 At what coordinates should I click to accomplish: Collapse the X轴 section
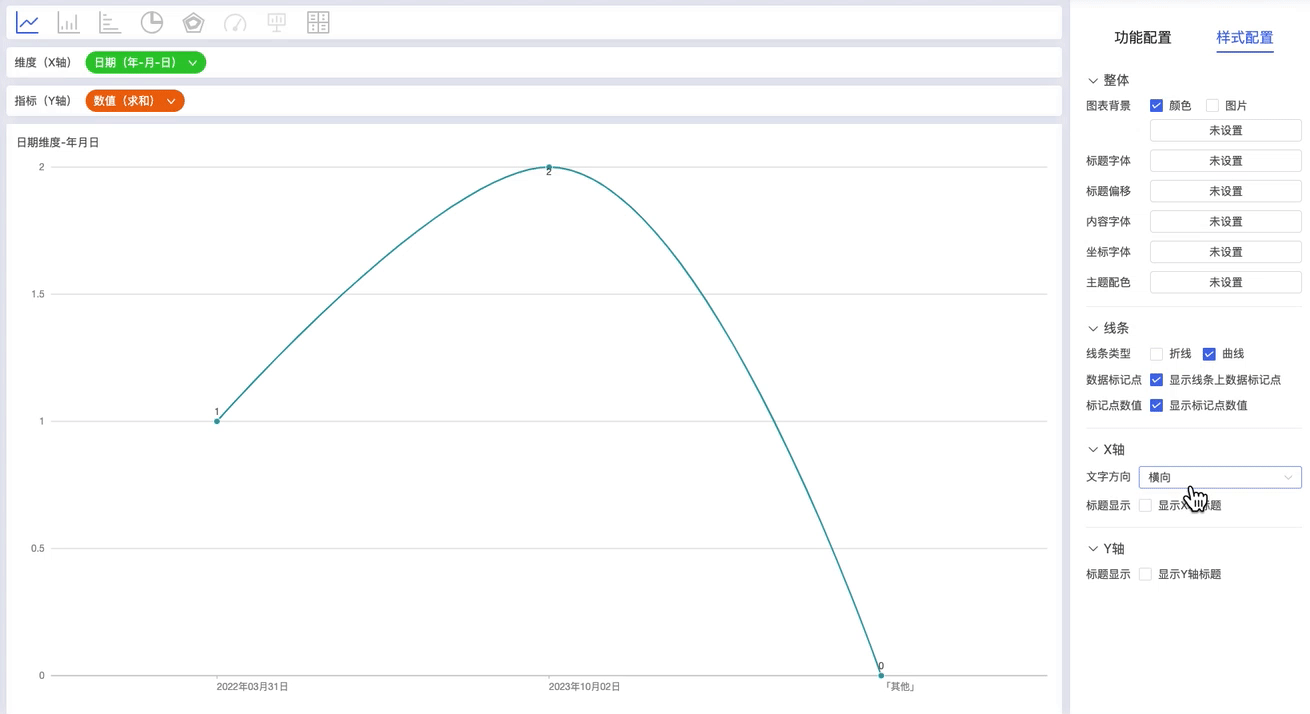click(x=1092, y=450)
